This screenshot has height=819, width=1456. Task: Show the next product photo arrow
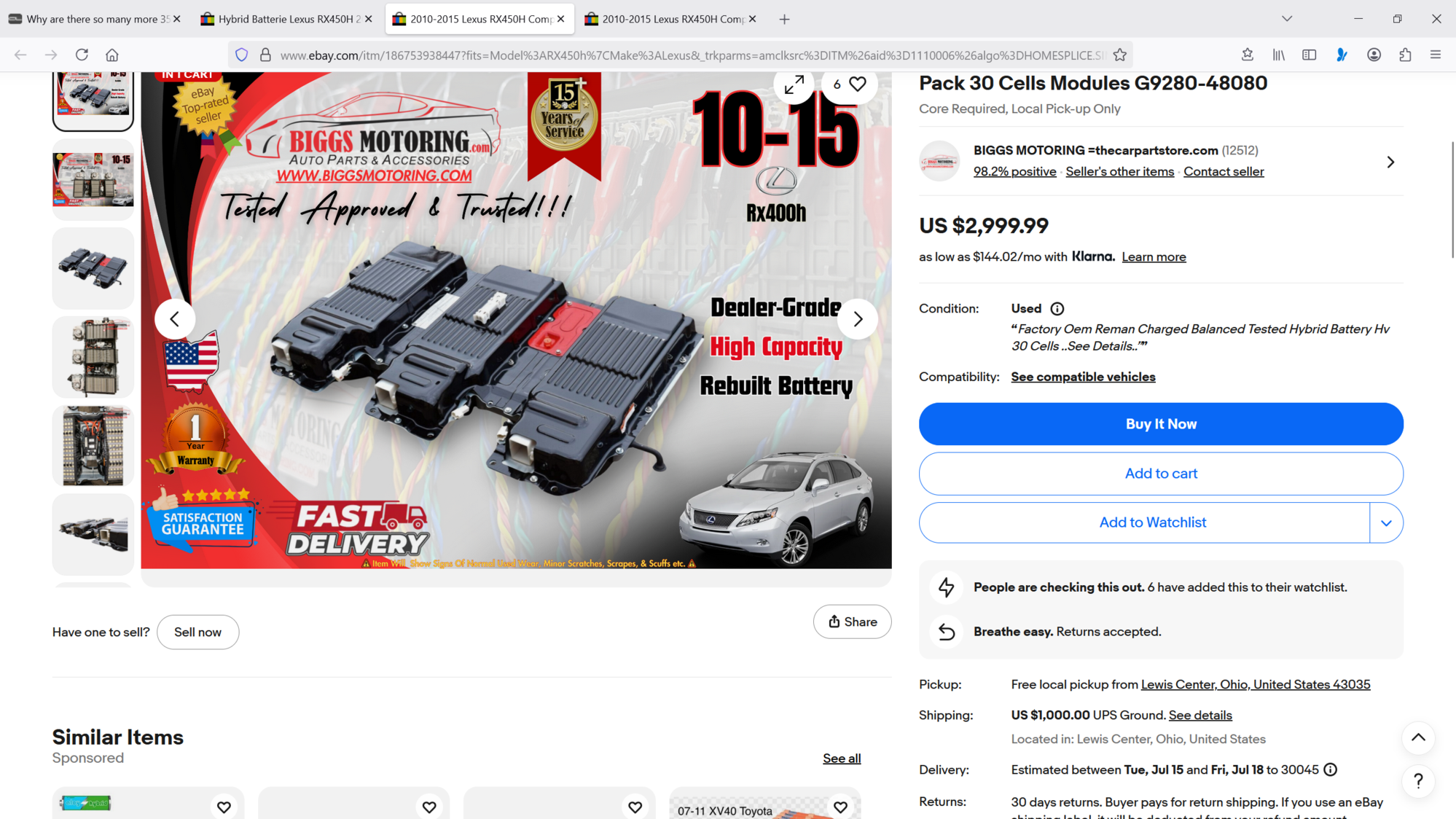pos(858,319)
